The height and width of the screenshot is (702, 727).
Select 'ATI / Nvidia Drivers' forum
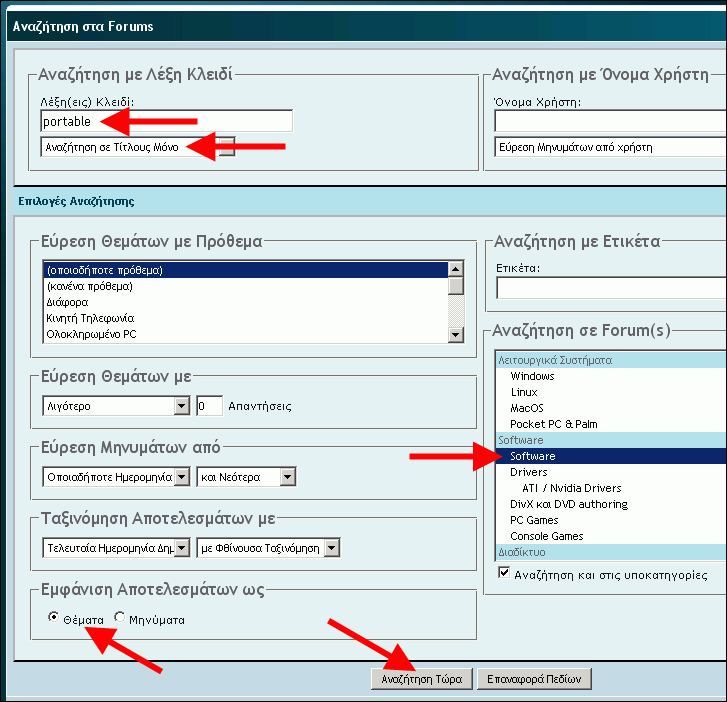[611, 488]
